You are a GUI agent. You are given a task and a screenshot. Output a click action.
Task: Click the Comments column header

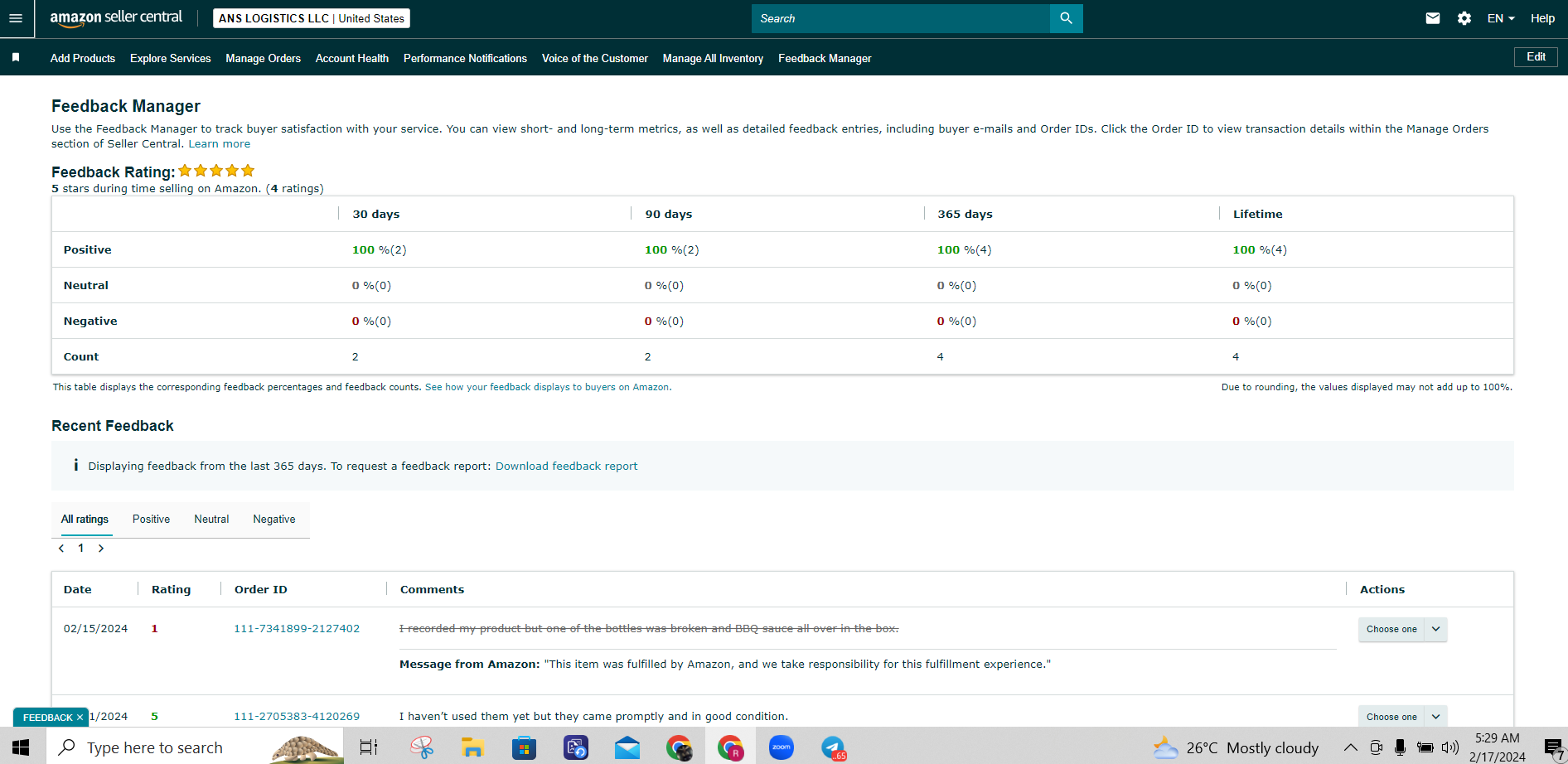tap(433, 589)
